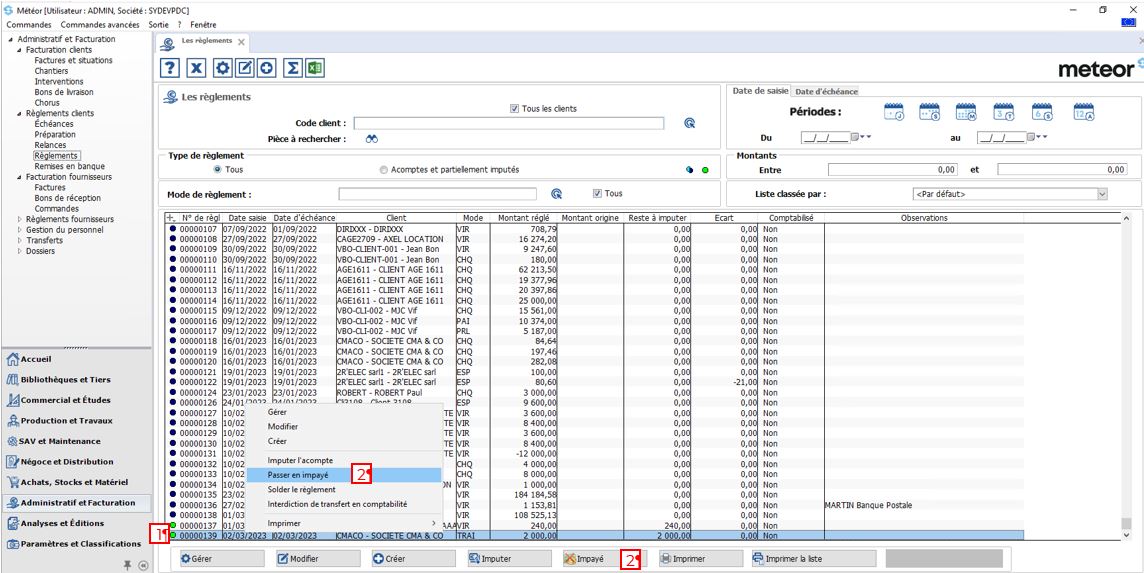Click the Modifier button in bottom bar
This screenshot has width=1144, height=573.
click(317, 558)
